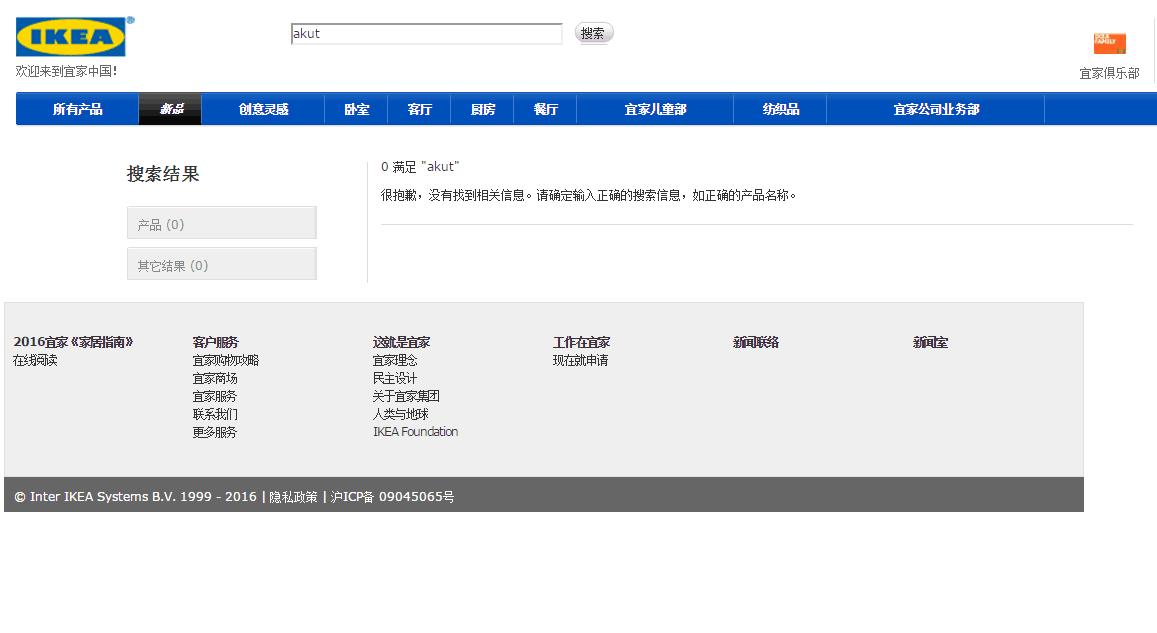Open the 创意灵感 section
The image size is (1157, 633).
[262, 108]
